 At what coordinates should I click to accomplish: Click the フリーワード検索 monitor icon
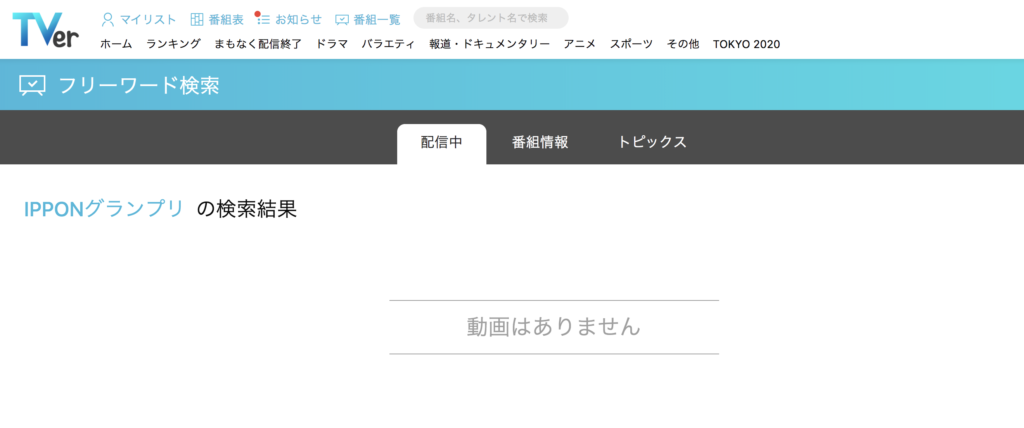click(32, 86)
